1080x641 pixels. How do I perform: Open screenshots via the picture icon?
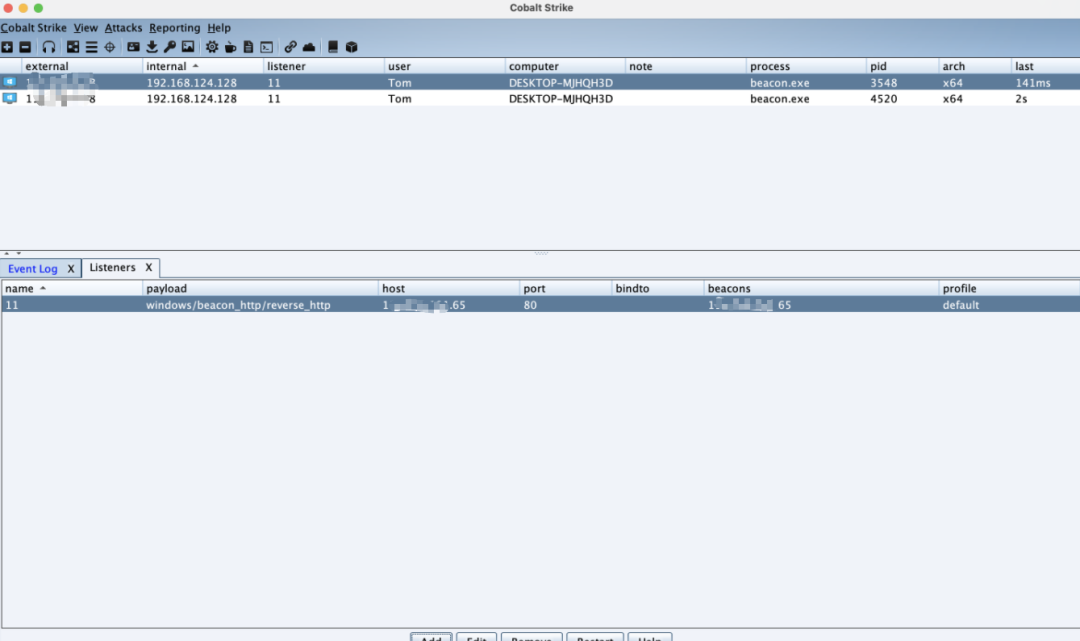click(187, 47)
